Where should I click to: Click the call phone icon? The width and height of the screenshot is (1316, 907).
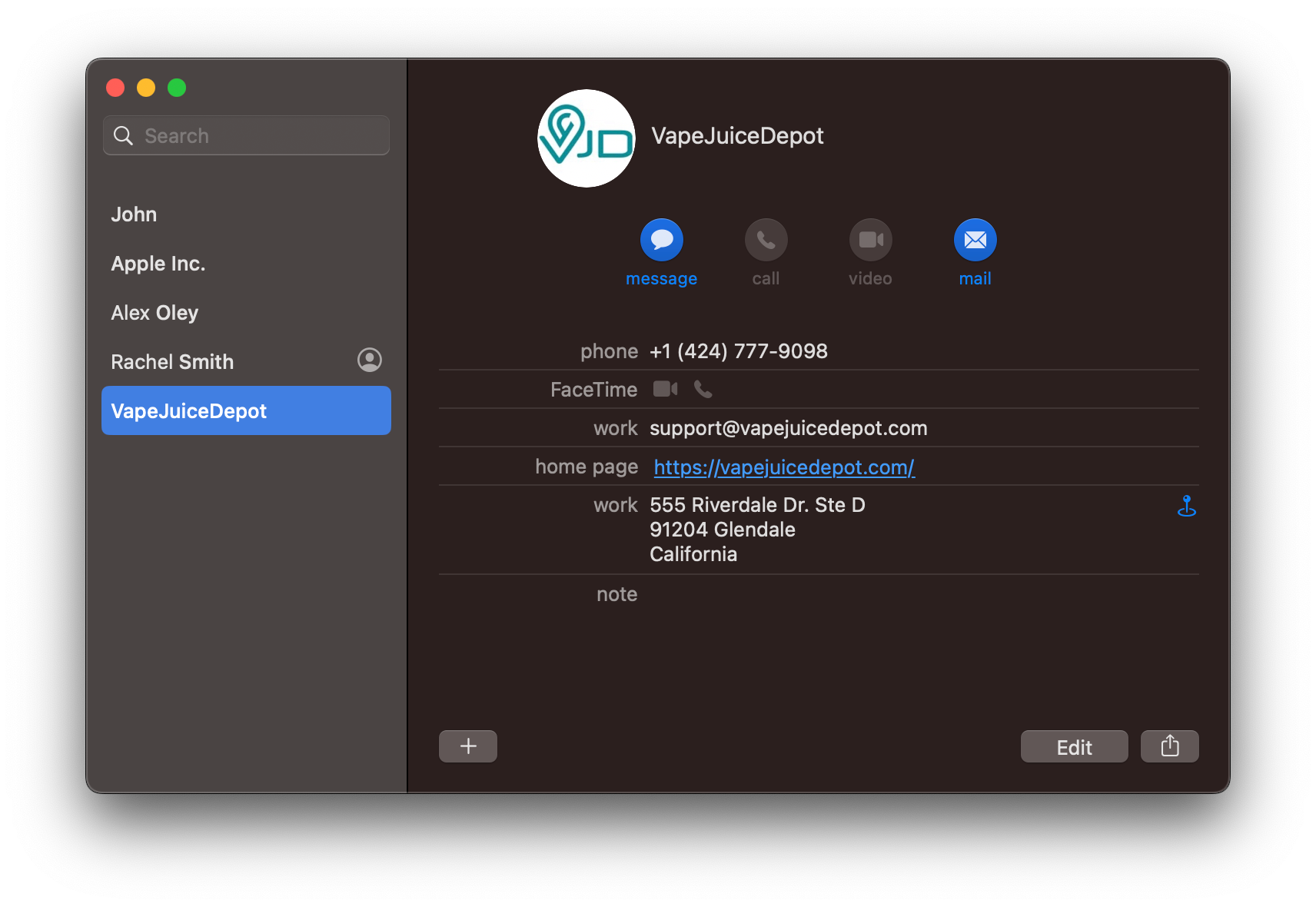[x=766, y=240]
